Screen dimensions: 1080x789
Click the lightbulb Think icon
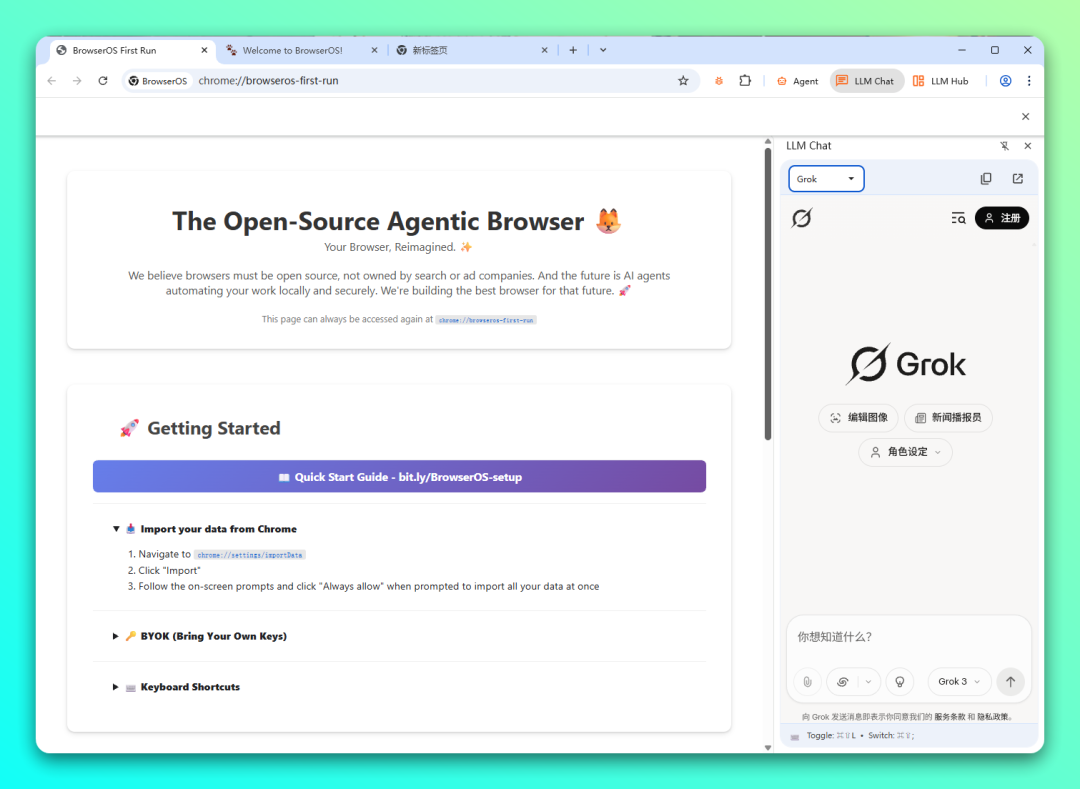tap(900, 682)
